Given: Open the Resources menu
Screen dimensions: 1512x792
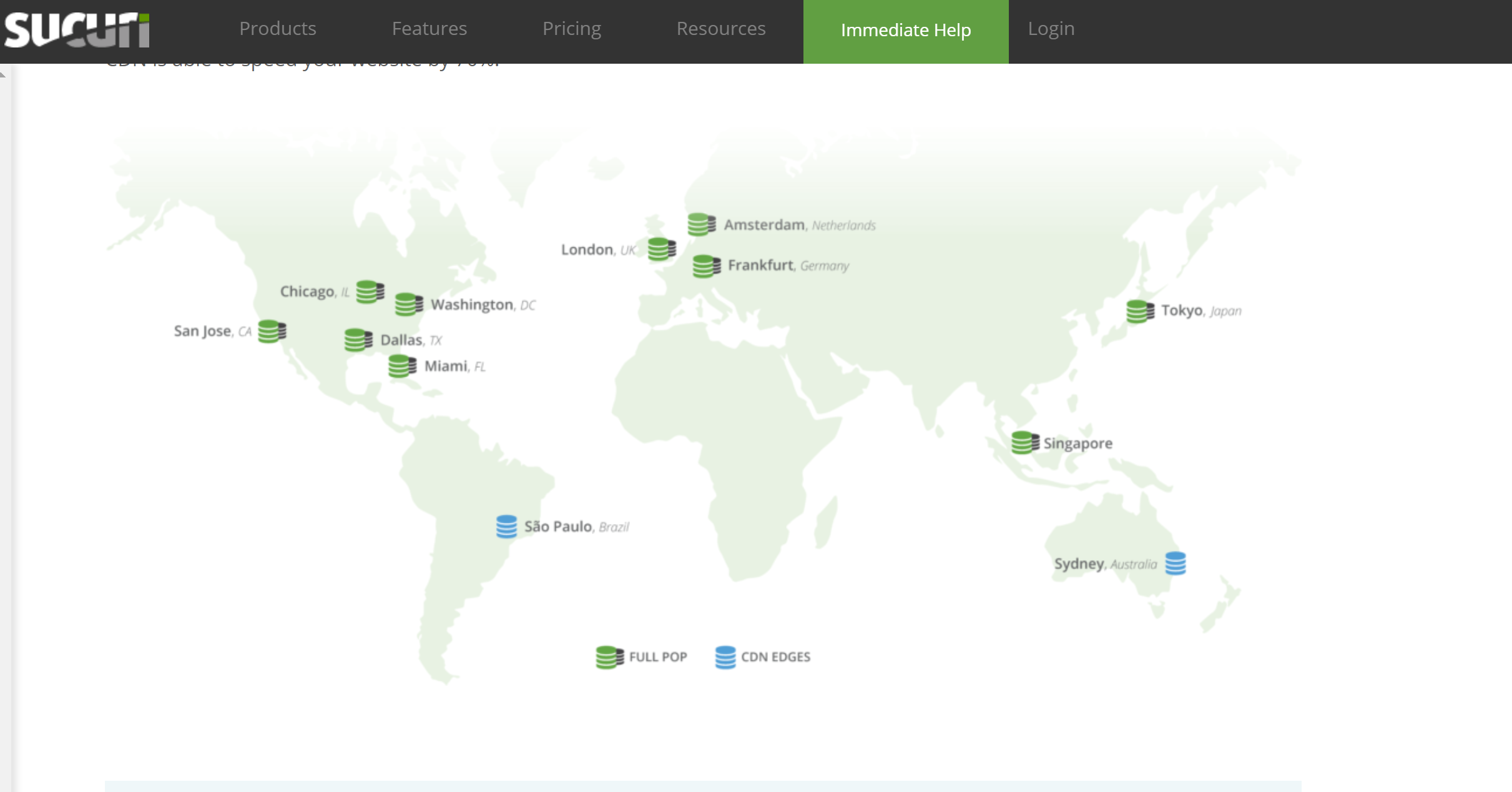Looking at the screenshot, I should pos(720,29).
